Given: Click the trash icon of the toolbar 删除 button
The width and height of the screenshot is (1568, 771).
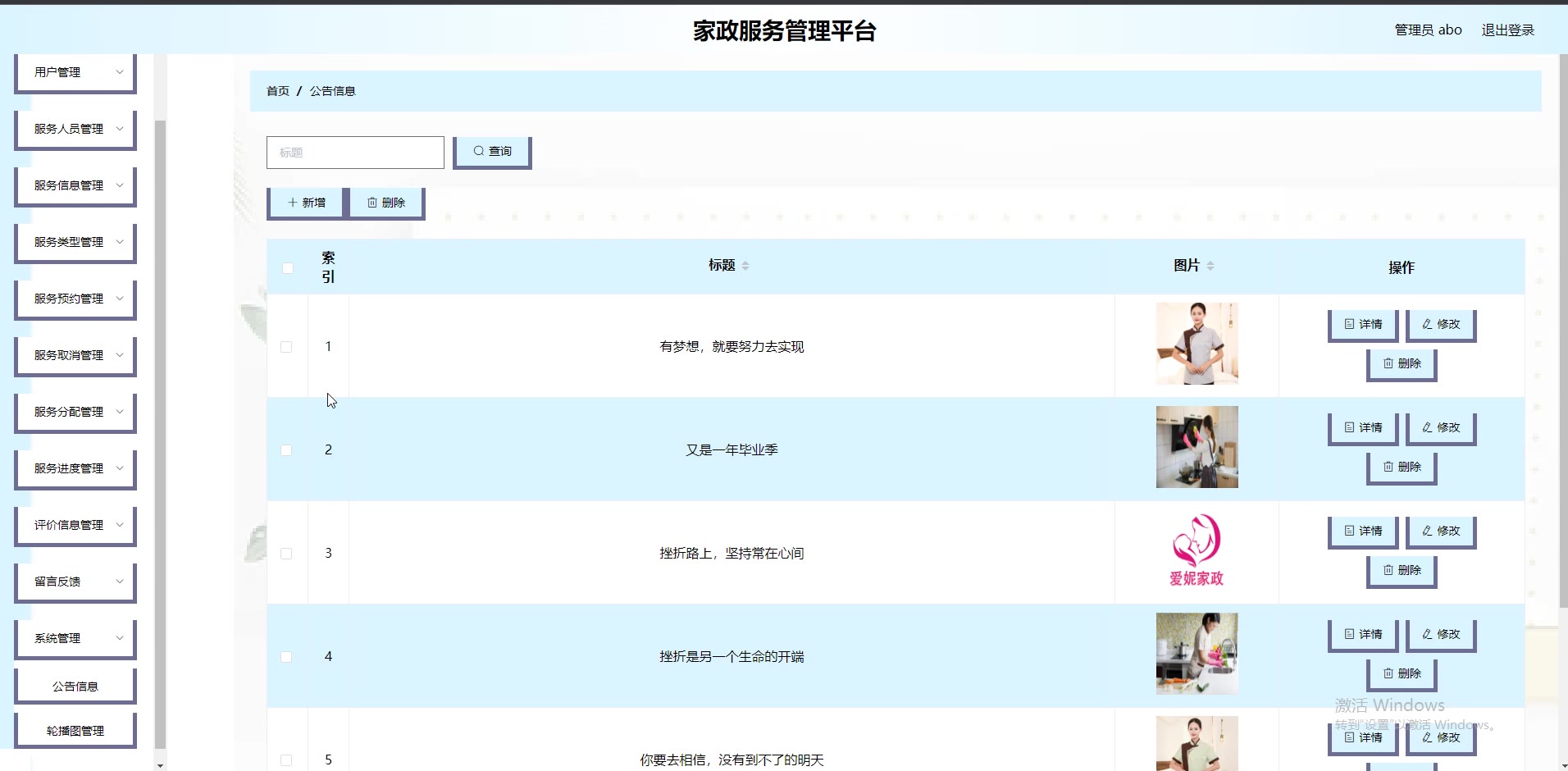Looking at the screenshot, I should coord(372,202).
